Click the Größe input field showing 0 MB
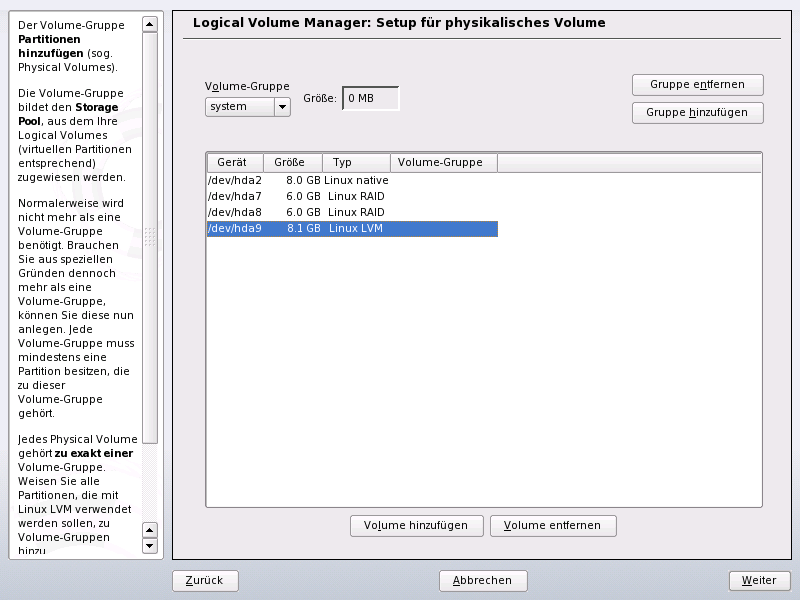Screen dimensions: 800x600 (x=370, y=97)
